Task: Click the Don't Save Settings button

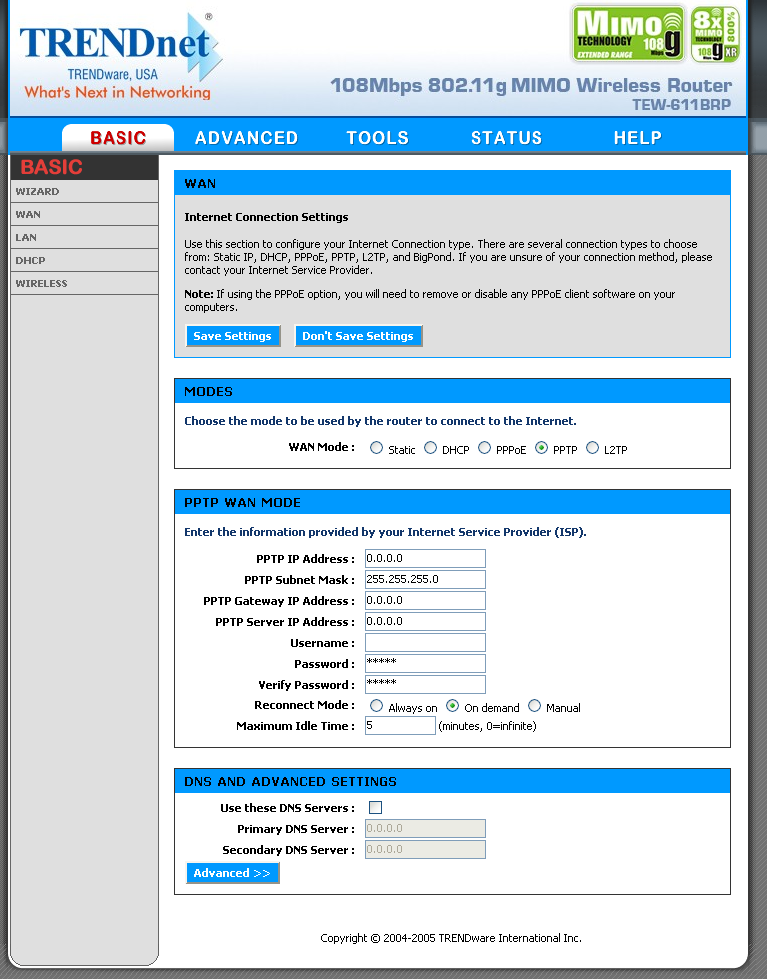Action: (359, 336)
